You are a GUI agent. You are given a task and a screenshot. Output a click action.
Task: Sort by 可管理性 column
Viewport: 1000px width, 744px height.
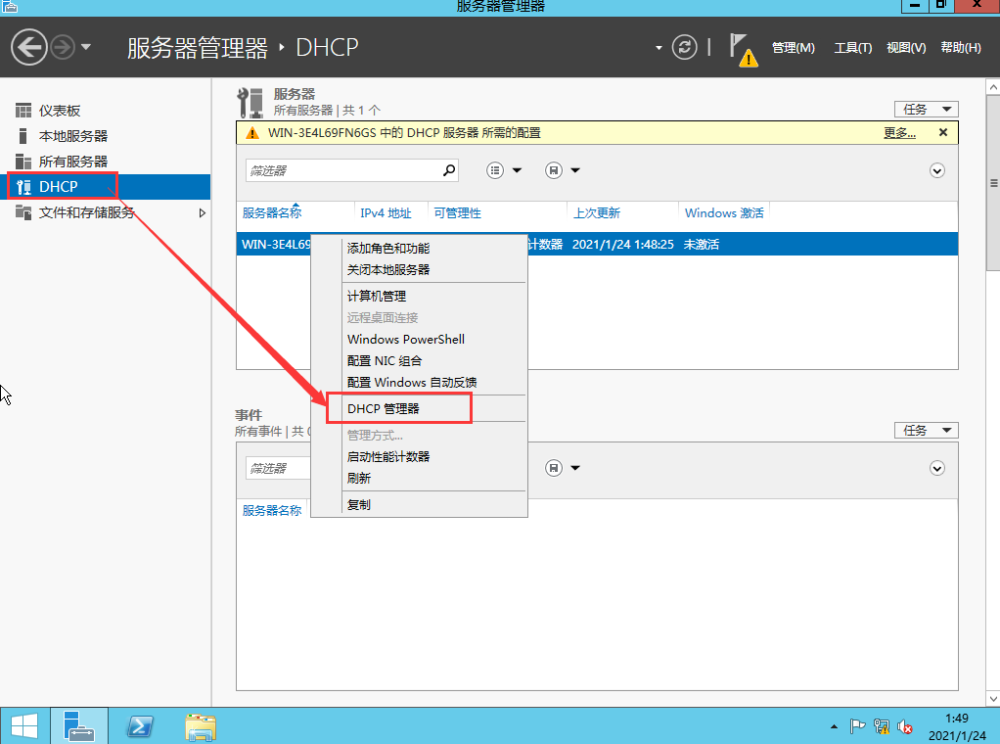(x=457, y=213)
